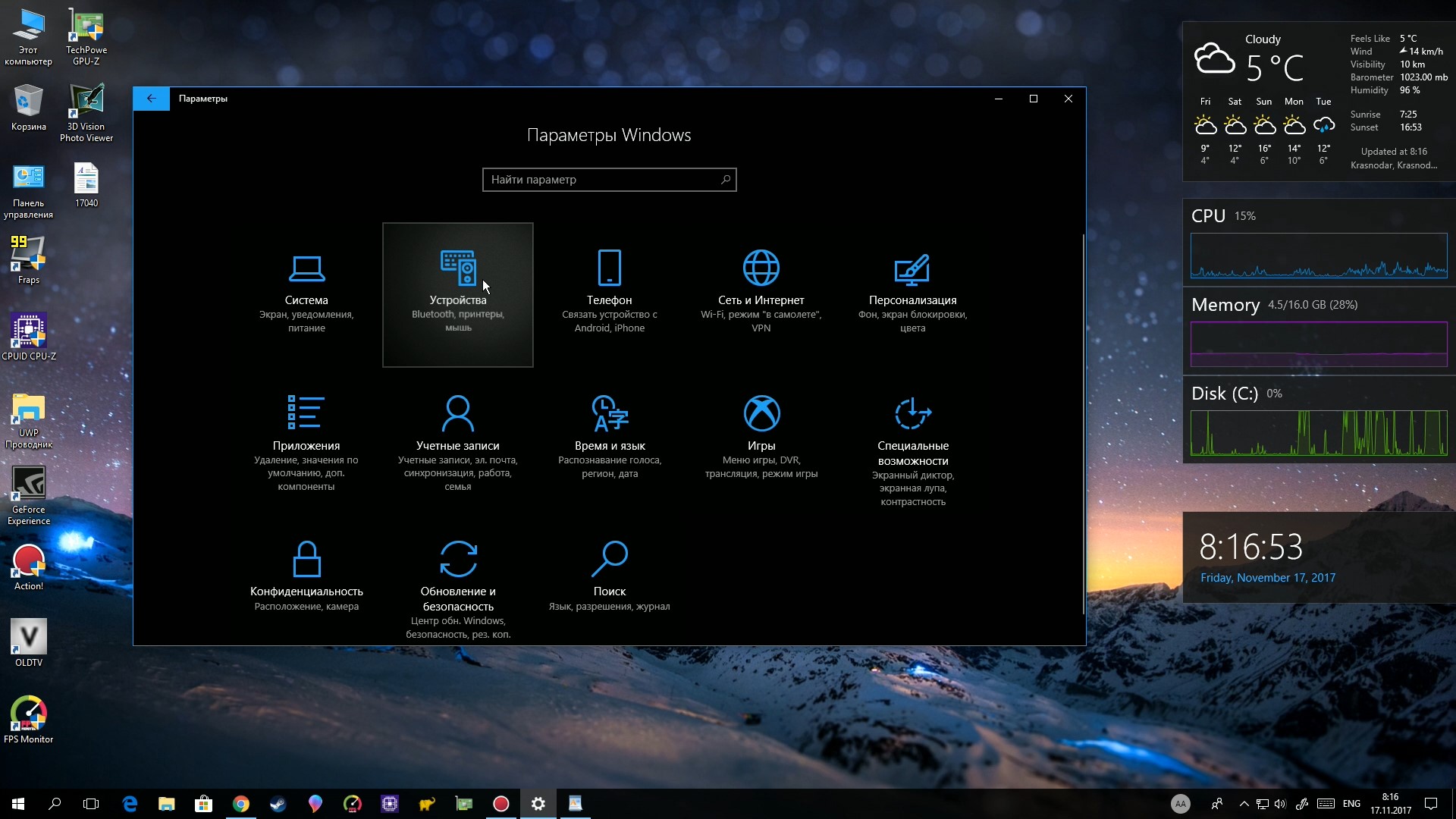
Task: Open the Устройства settings category
Action: (458, 294)
